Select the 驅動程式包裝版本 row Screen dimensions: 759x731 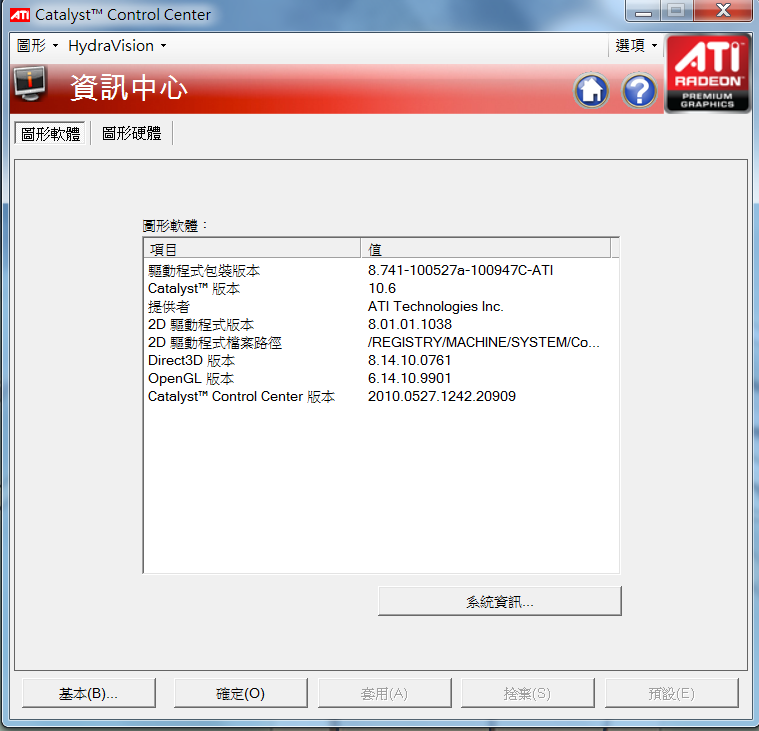(381, 271)
